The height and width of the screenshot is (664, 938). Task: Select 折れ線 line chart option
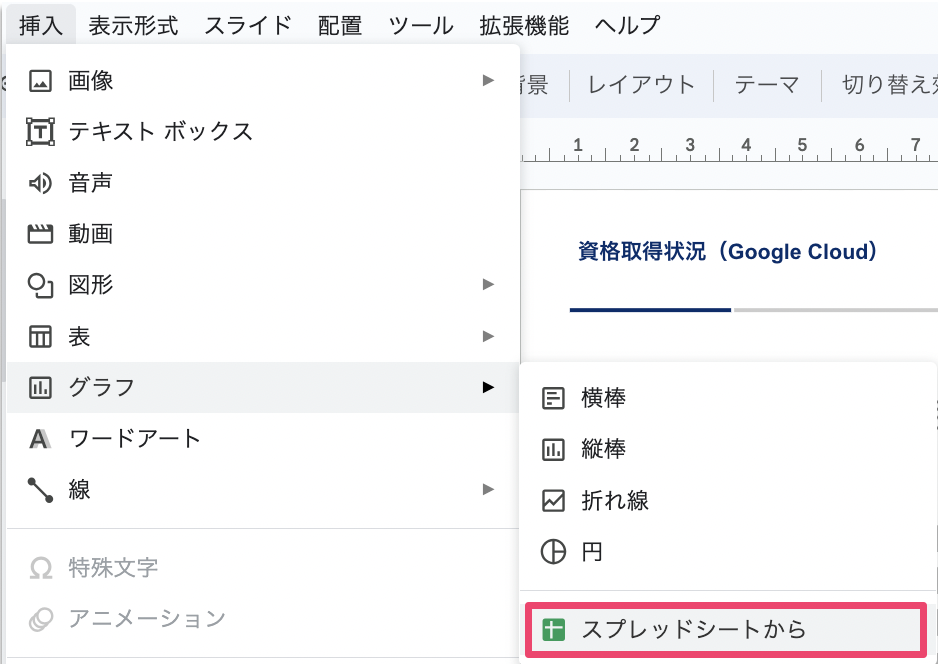[614, 500]
